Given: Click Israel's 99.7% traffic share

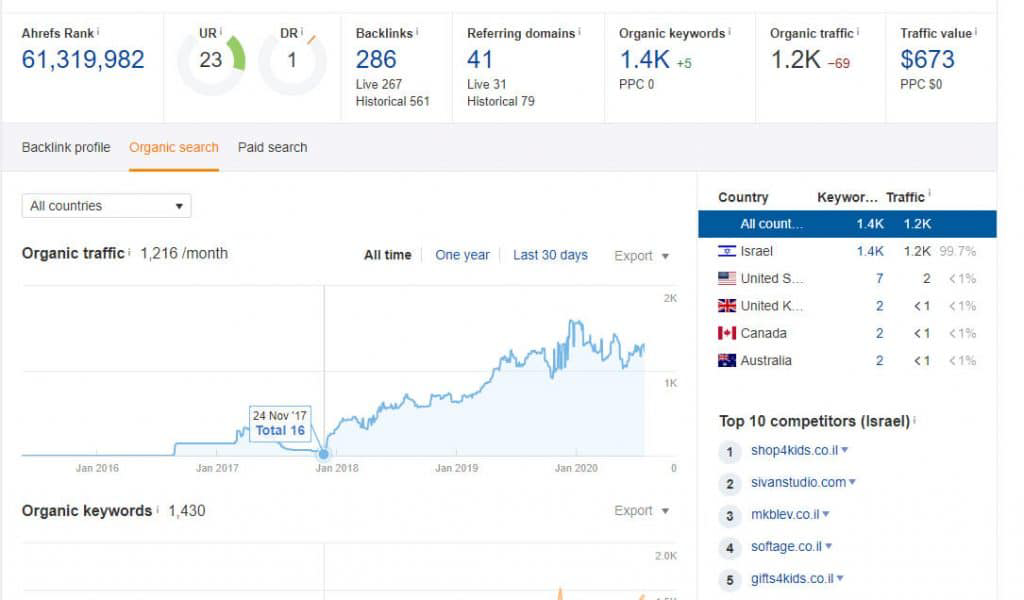Looking at the screenshot, I should pos(957,251).
